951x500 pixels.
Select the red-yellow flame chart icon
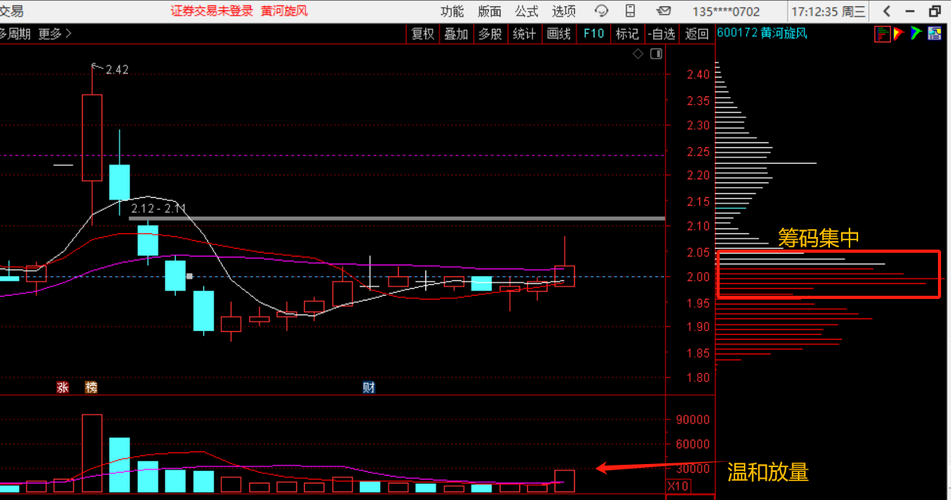click(899, 34)
